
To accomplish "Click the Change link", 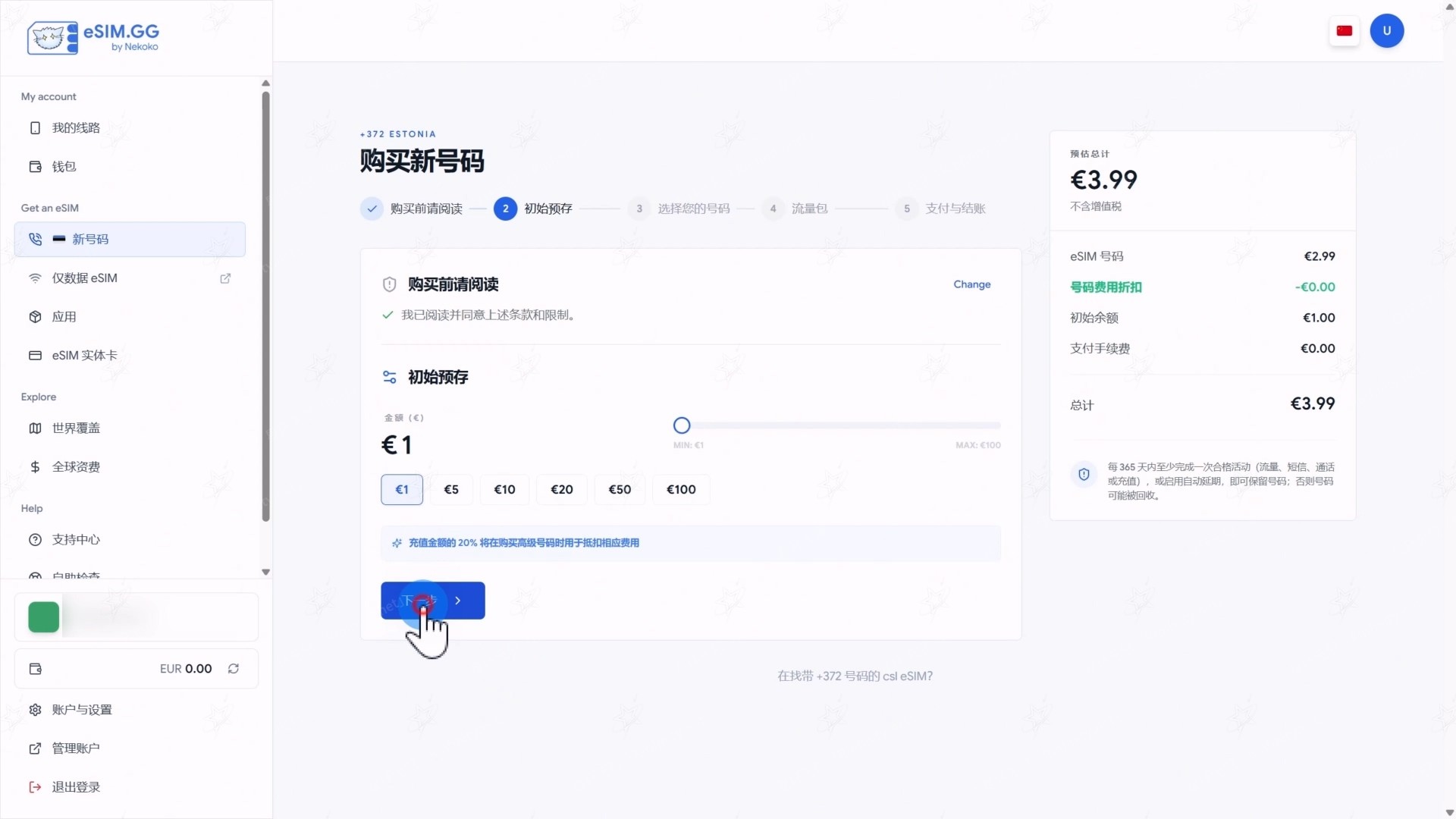I will pyautogui.click(x=971, y=284).
